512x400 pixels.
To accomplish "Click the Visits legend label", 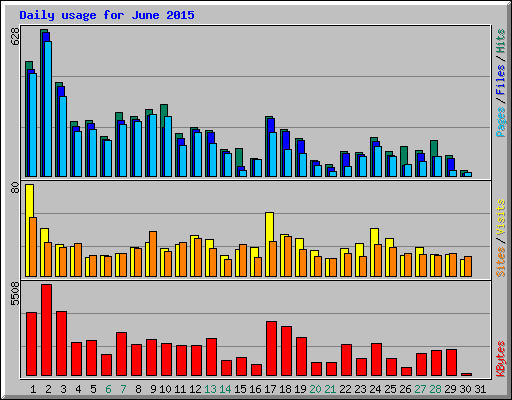I will [501, 218].
